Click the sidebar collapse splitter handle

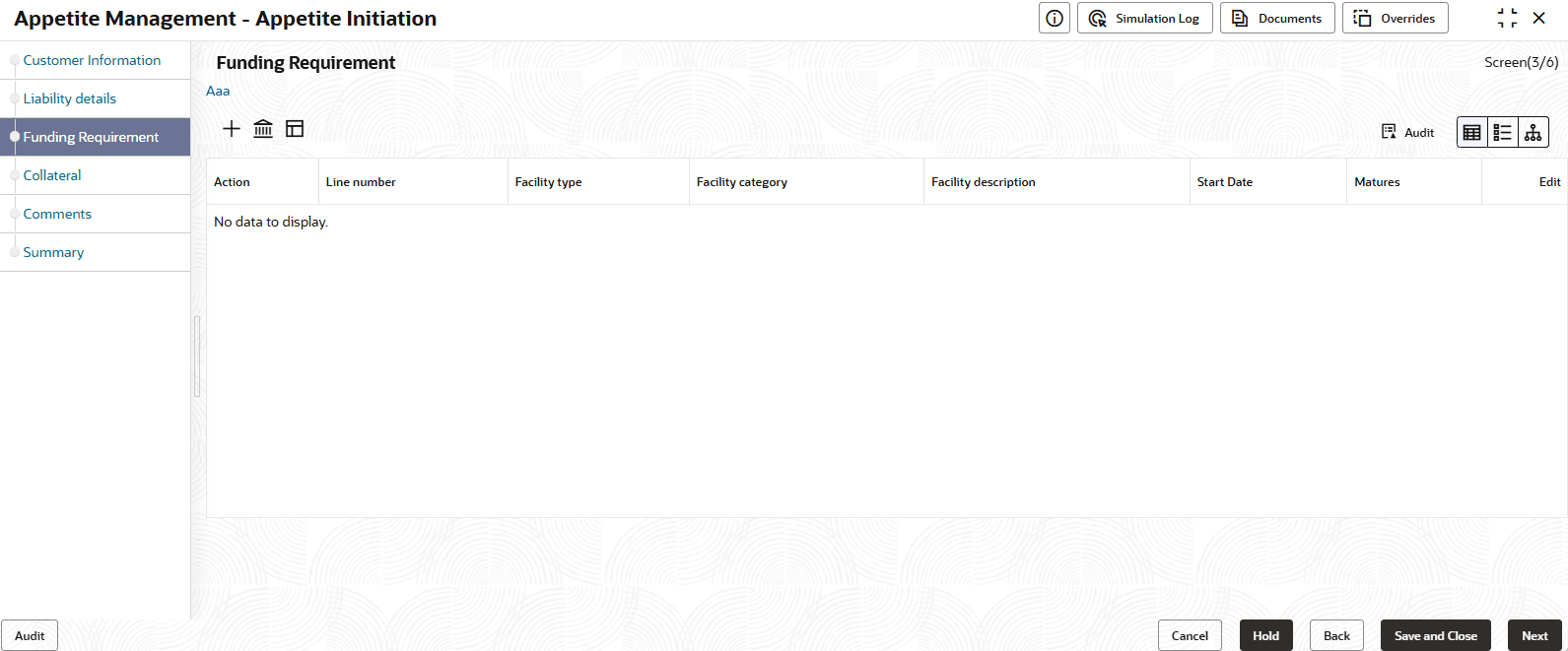point(197,357)
